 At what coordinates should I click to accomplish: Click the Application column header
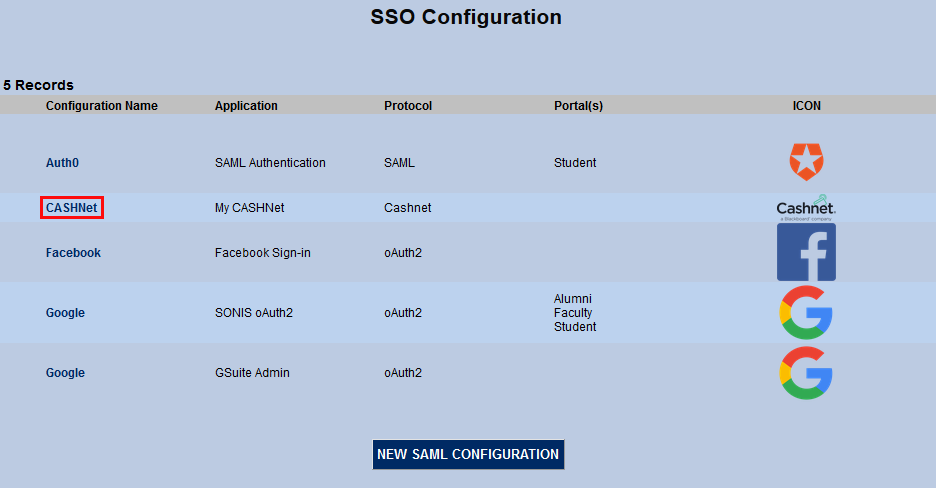(x=246, y=106)
